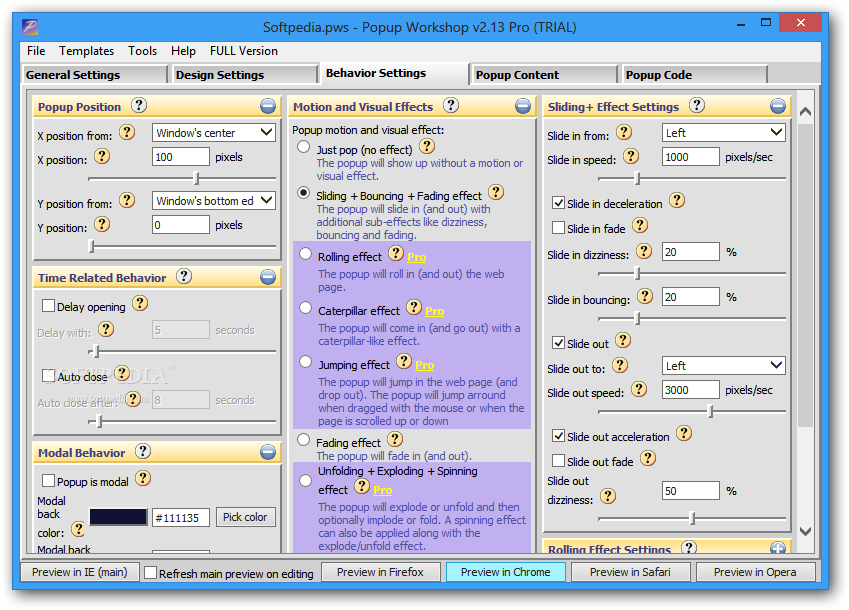Click help icon beside Y position from
The image size is (849, 610).
pyautogui.click(x=127, y=200)
